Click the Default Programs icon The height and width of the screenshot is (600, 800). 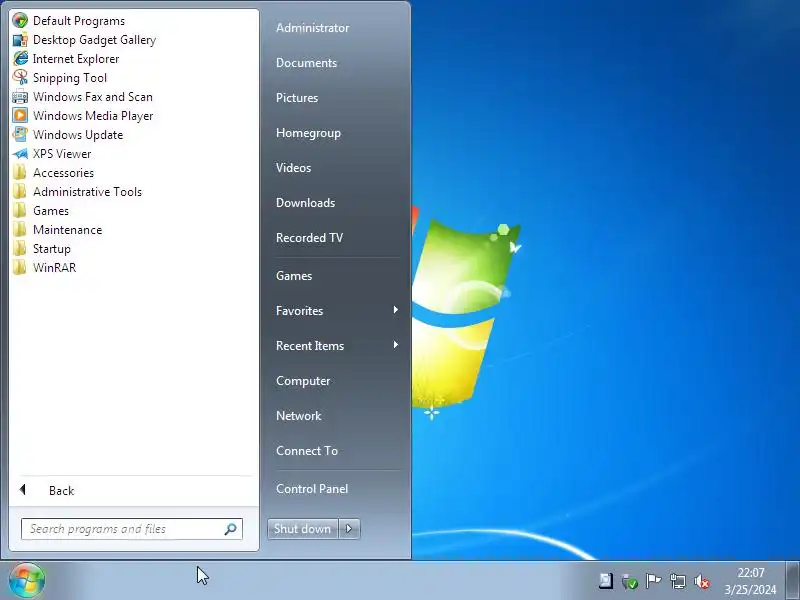[x=20, y=20]
